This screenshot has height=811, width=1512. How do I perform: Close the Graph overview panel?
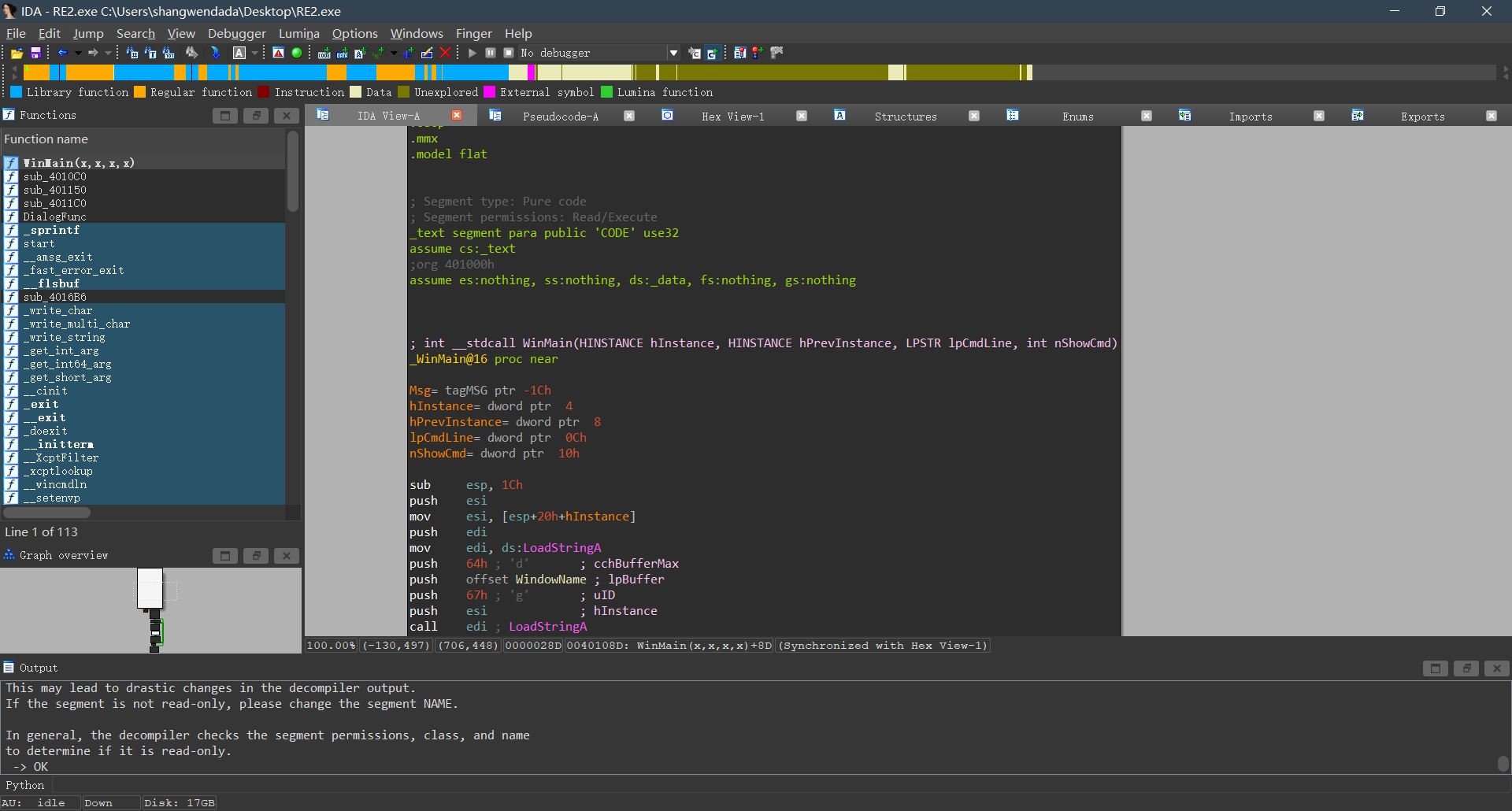[287, 556]
